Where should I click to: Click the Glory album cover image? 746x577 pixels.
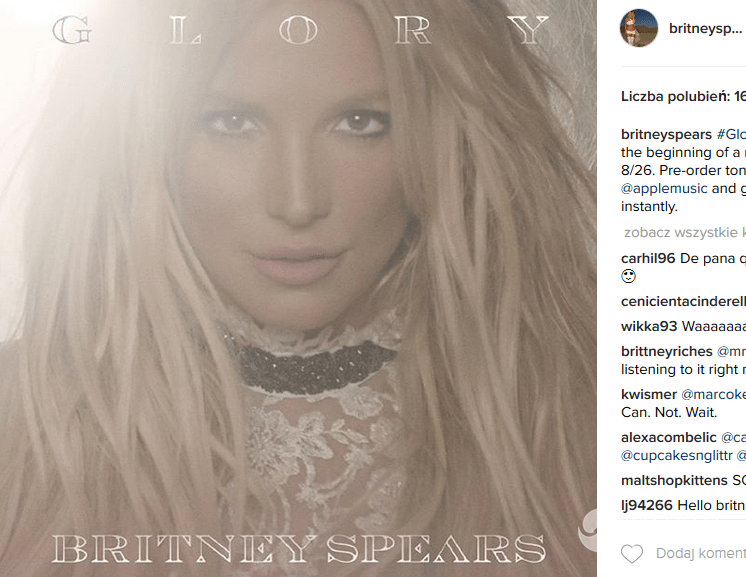[x=298, y=288]
